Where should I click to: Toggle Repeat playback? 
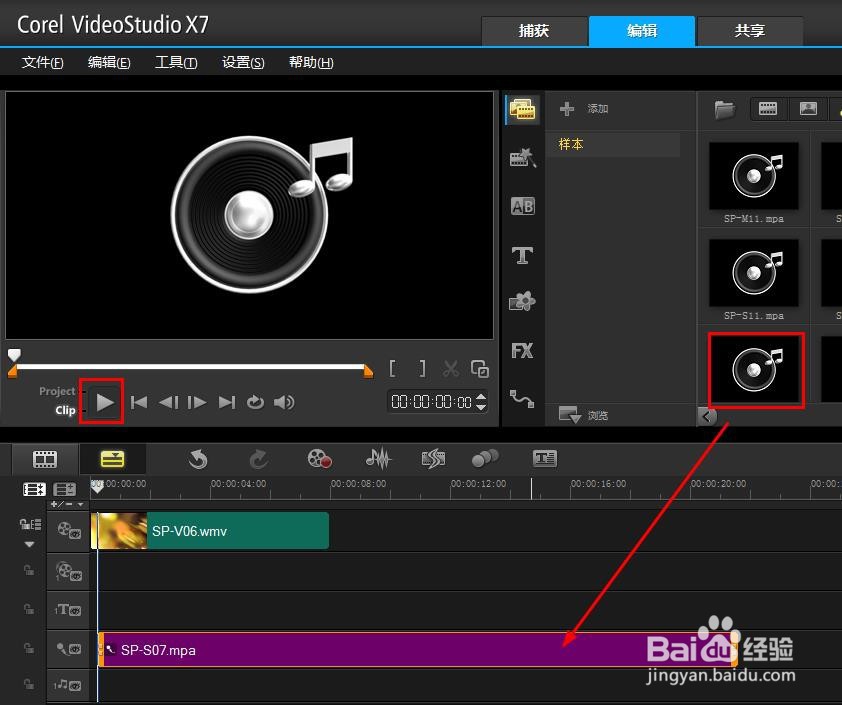tap(255, 402)
